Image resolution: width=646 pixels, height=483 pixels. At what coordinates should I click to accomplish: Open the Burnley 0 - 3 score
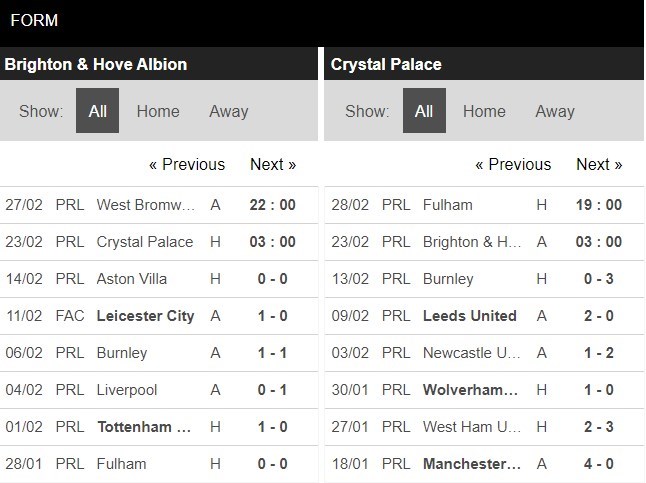(x=599, y=279)
